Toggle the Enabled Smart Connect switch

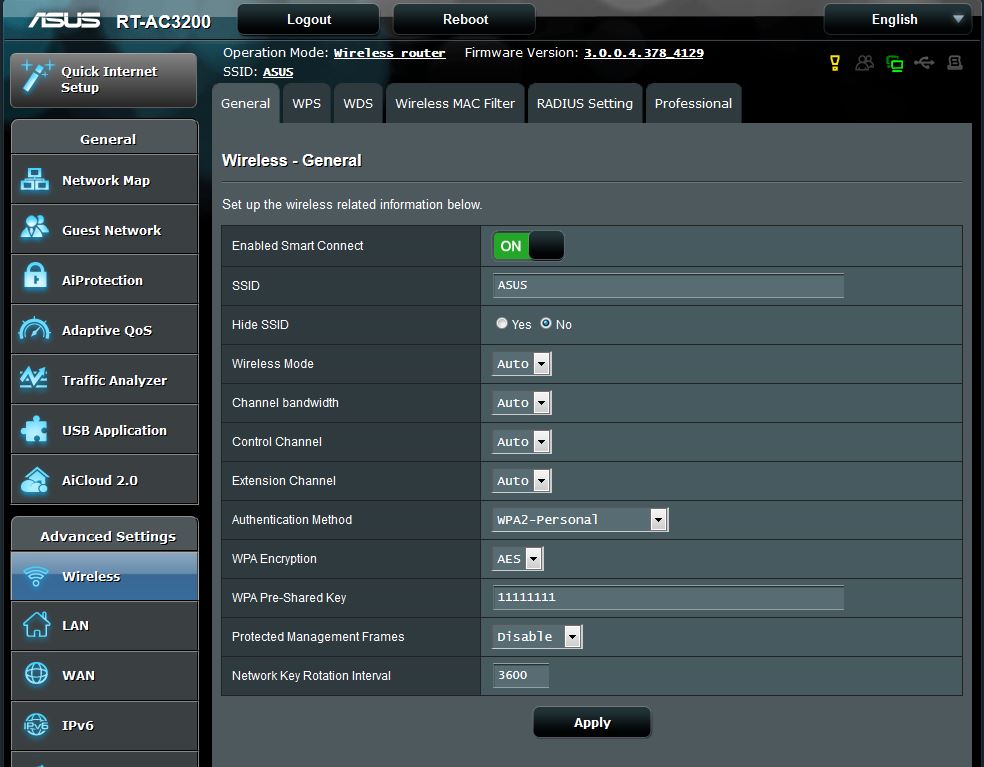pyautogui.click(x=528, y=246)
